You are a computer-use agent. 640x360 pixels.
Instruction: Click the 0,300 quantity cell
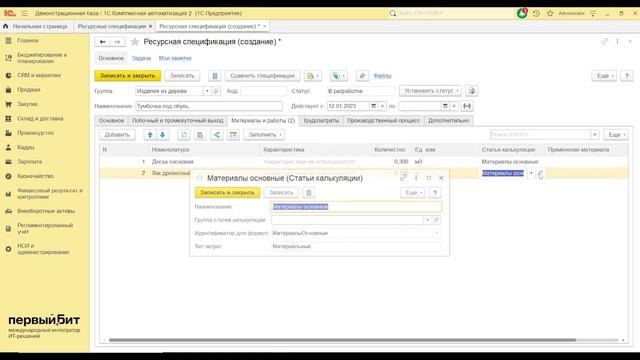click(x=391, y=162)
